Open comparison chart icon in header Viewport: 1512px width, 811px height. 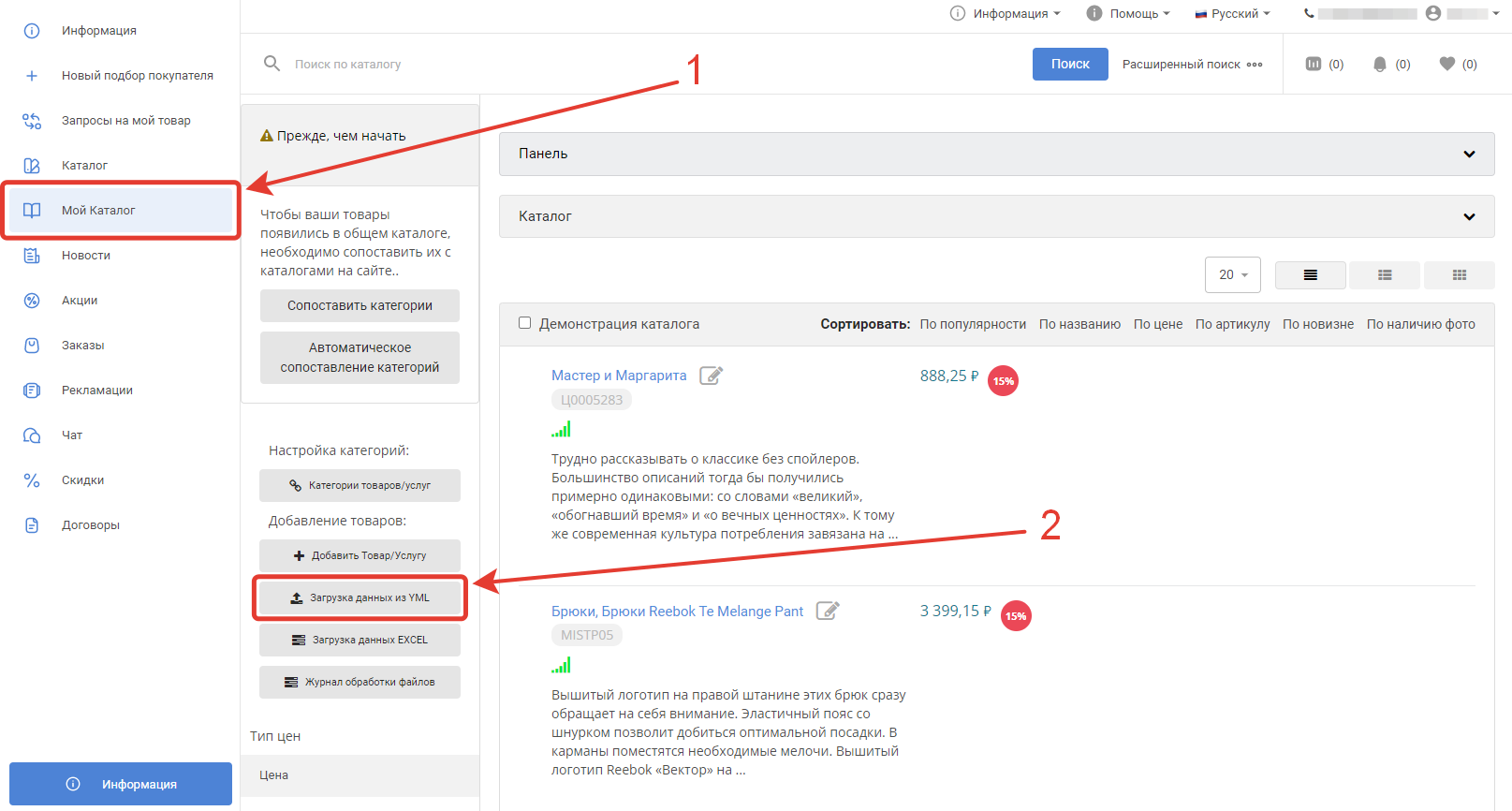tap(1313, 64)
